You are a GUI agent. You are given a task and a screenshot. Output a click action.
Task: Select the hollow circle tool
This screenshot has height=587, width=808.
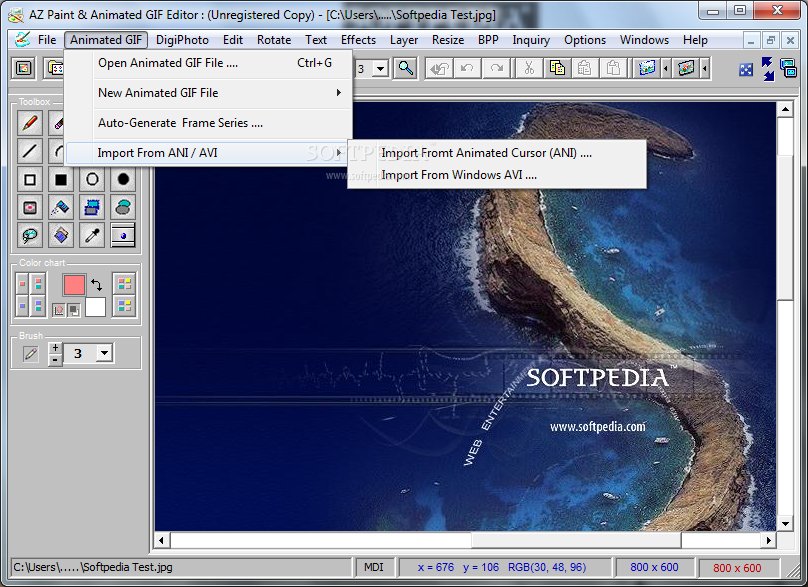(x=92, y=179)
